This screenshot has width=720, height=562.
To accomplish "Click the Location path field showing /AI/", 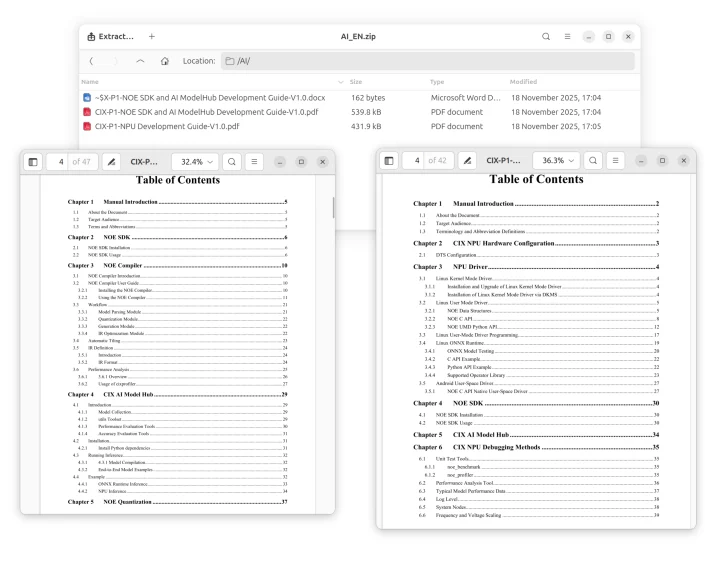I will [428, 61].
